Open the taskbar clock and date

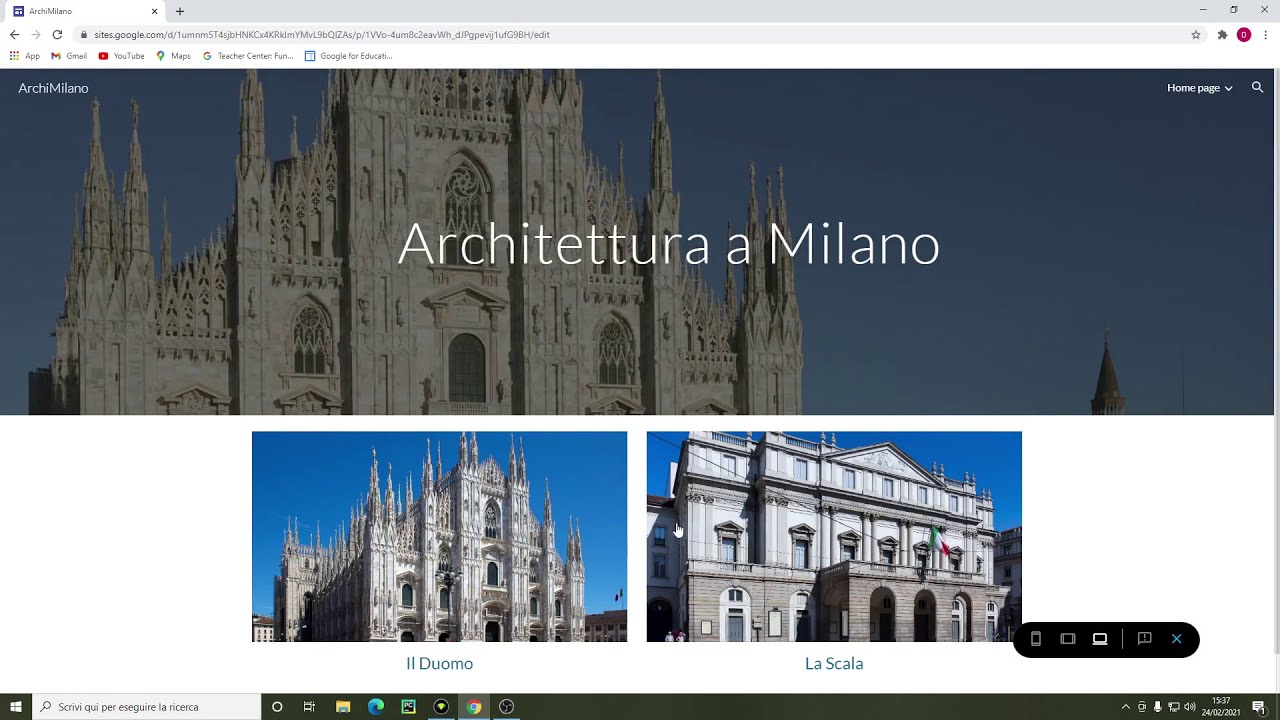point(1221,707)
